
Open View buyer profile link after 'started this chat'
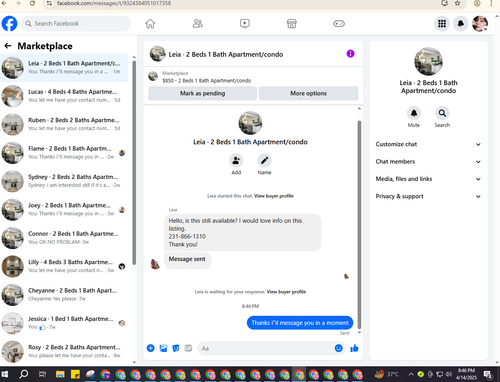(274, 196)
